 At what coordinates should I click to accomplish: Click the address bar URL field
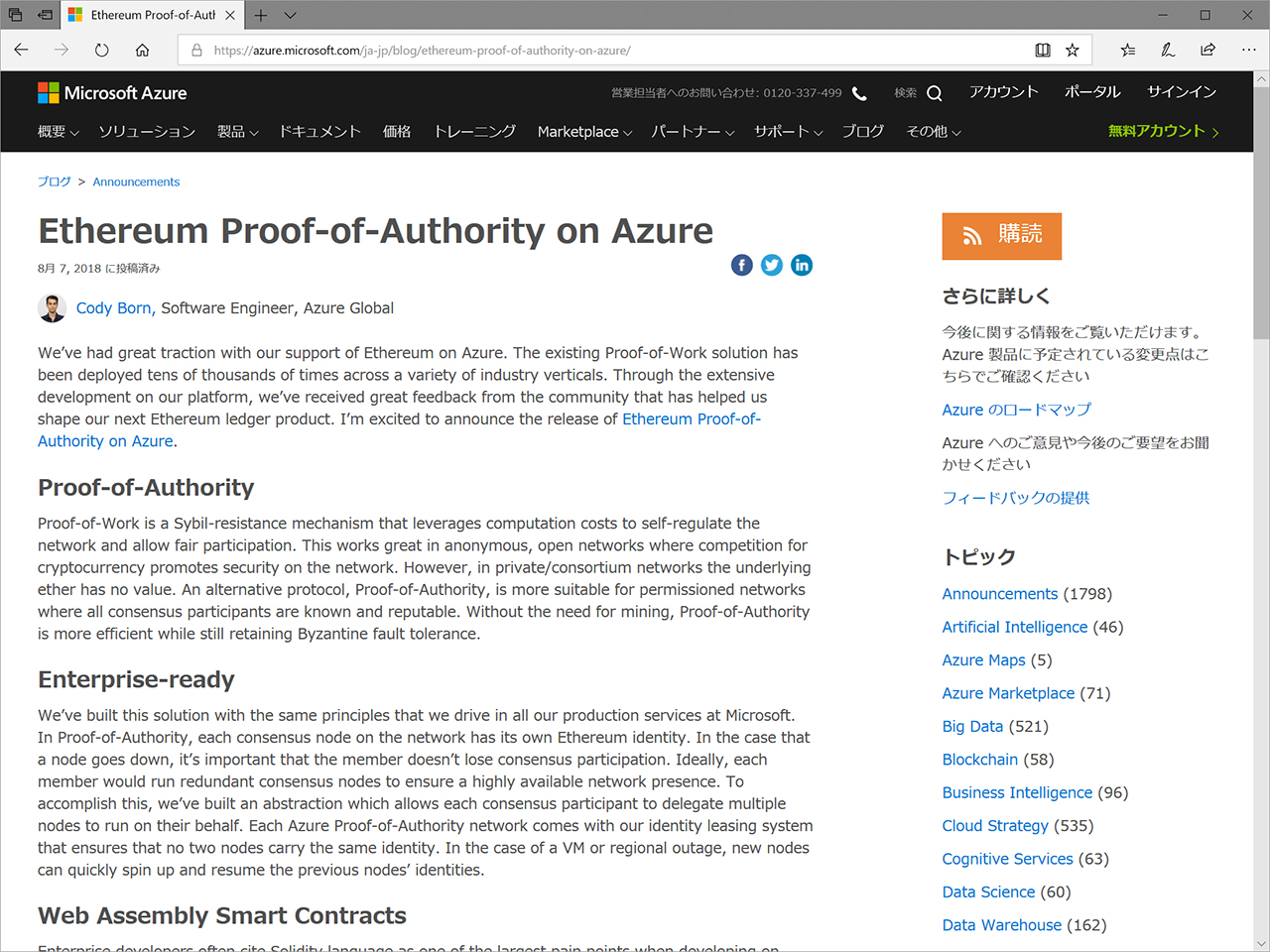pyautogui.click(x=615, y=50)
